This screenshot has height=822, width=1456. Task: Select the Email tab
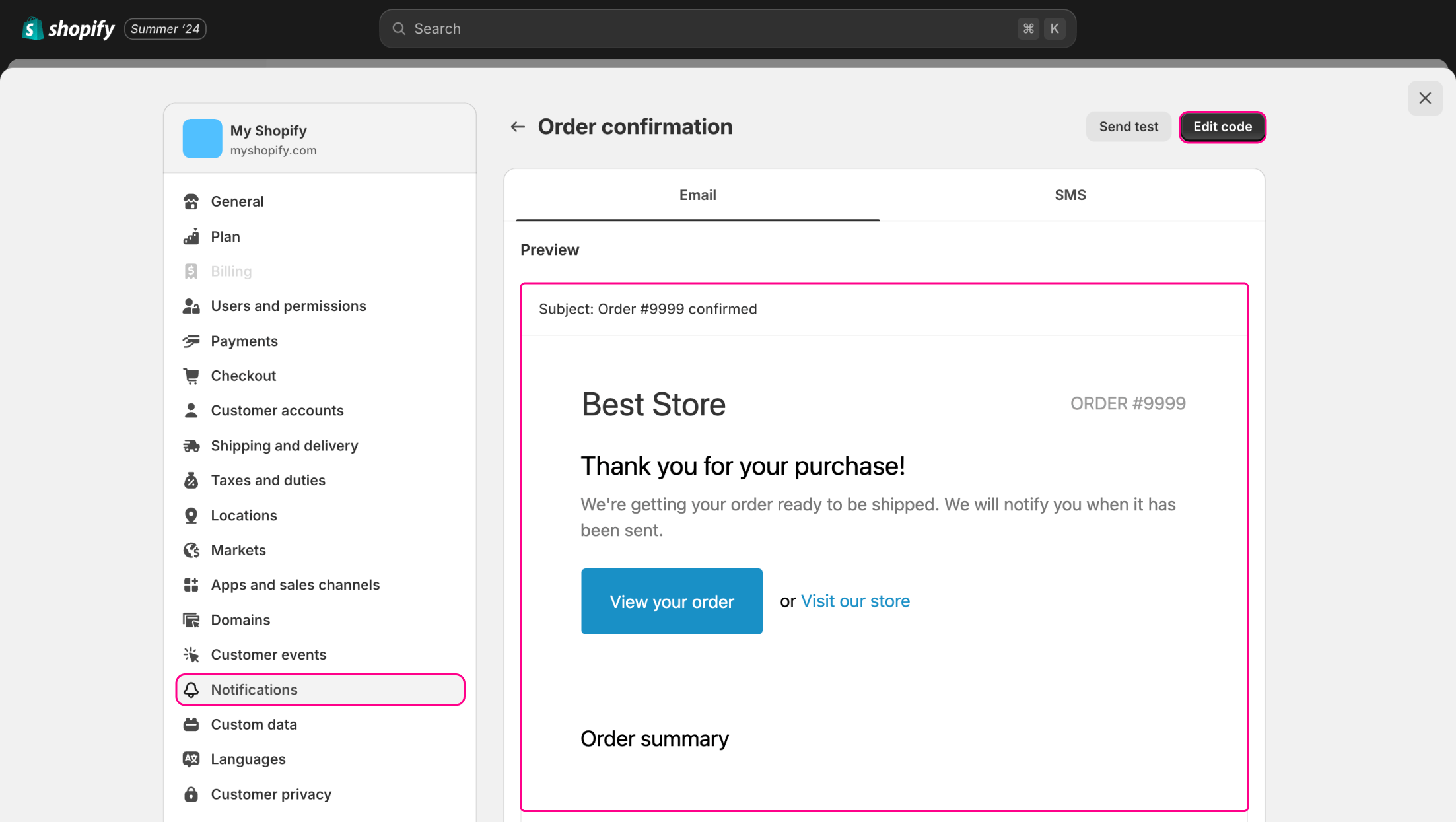coord(697,195)
